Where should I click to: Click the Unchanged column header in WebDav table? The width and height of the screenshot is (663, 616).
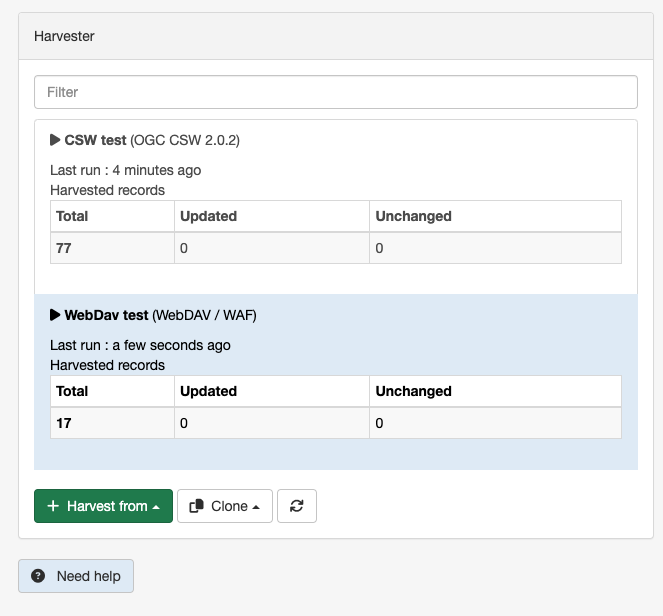coord(414,391)
